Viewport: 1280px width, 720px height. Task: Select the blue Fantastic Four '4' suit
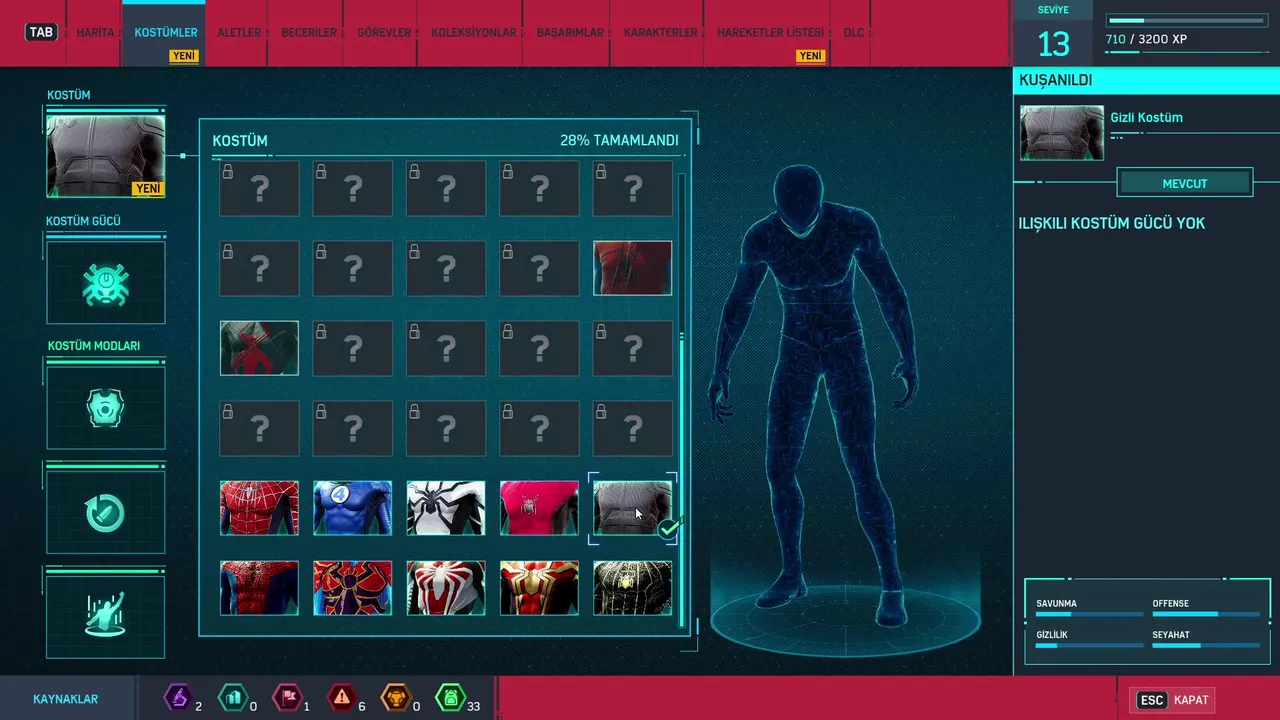(x=352, y=508)
